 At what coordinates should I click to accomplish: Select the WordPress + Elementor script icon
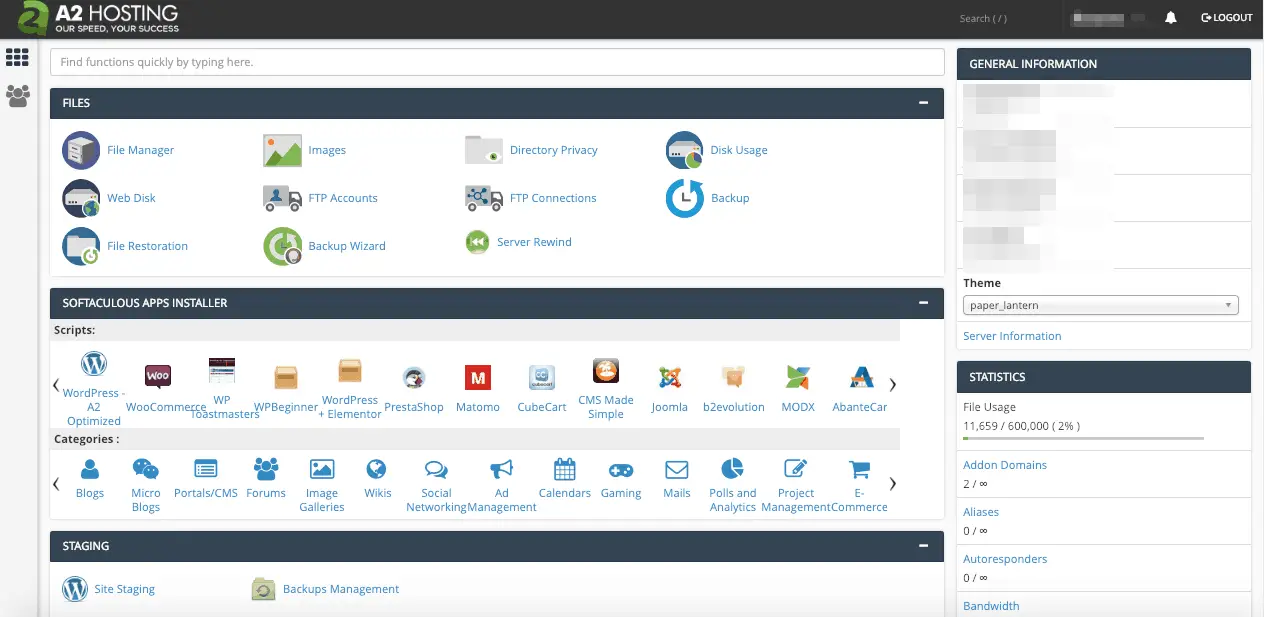point(350,371)
